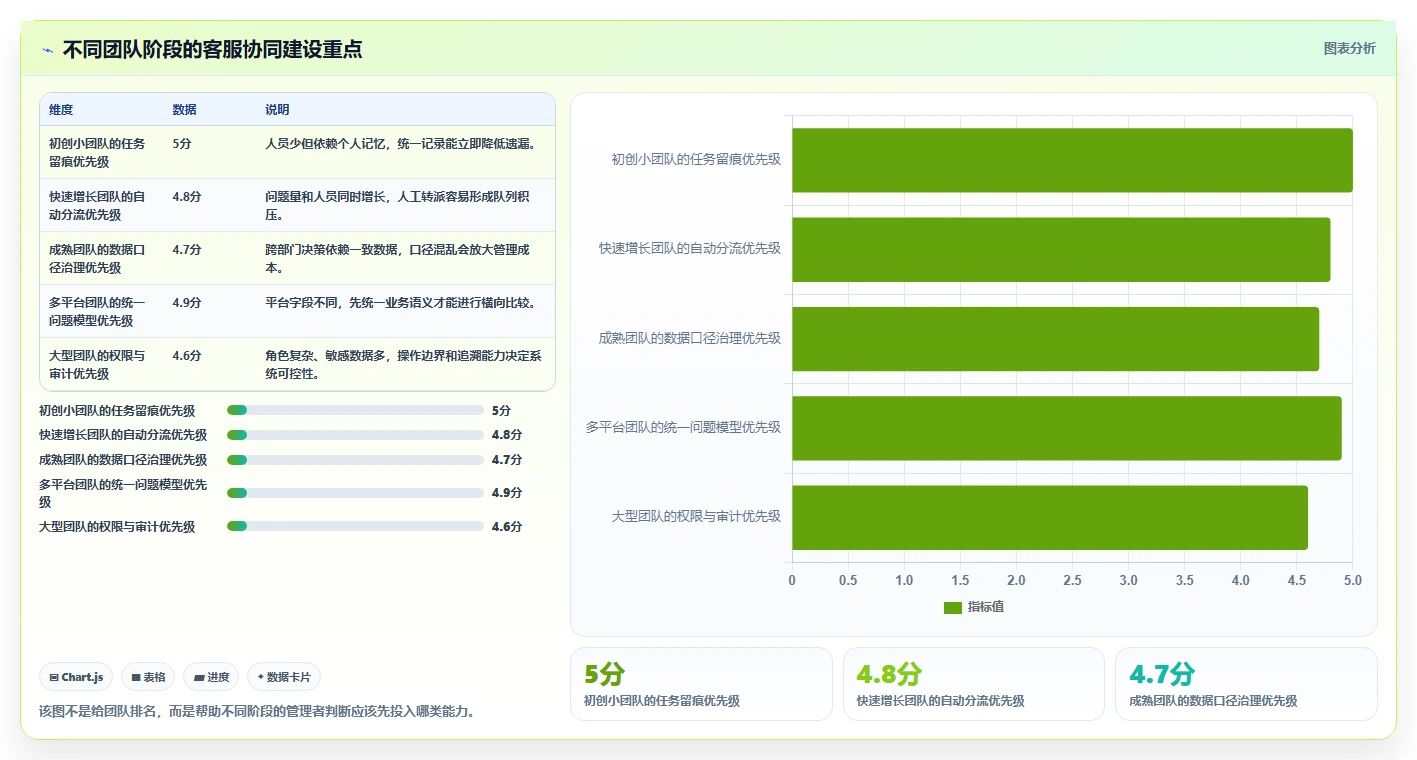Click the title icon beside 不同团队阶段的客服协同建设重点
Viewport: 1417px width, 760px height.
tap(47, 50)
